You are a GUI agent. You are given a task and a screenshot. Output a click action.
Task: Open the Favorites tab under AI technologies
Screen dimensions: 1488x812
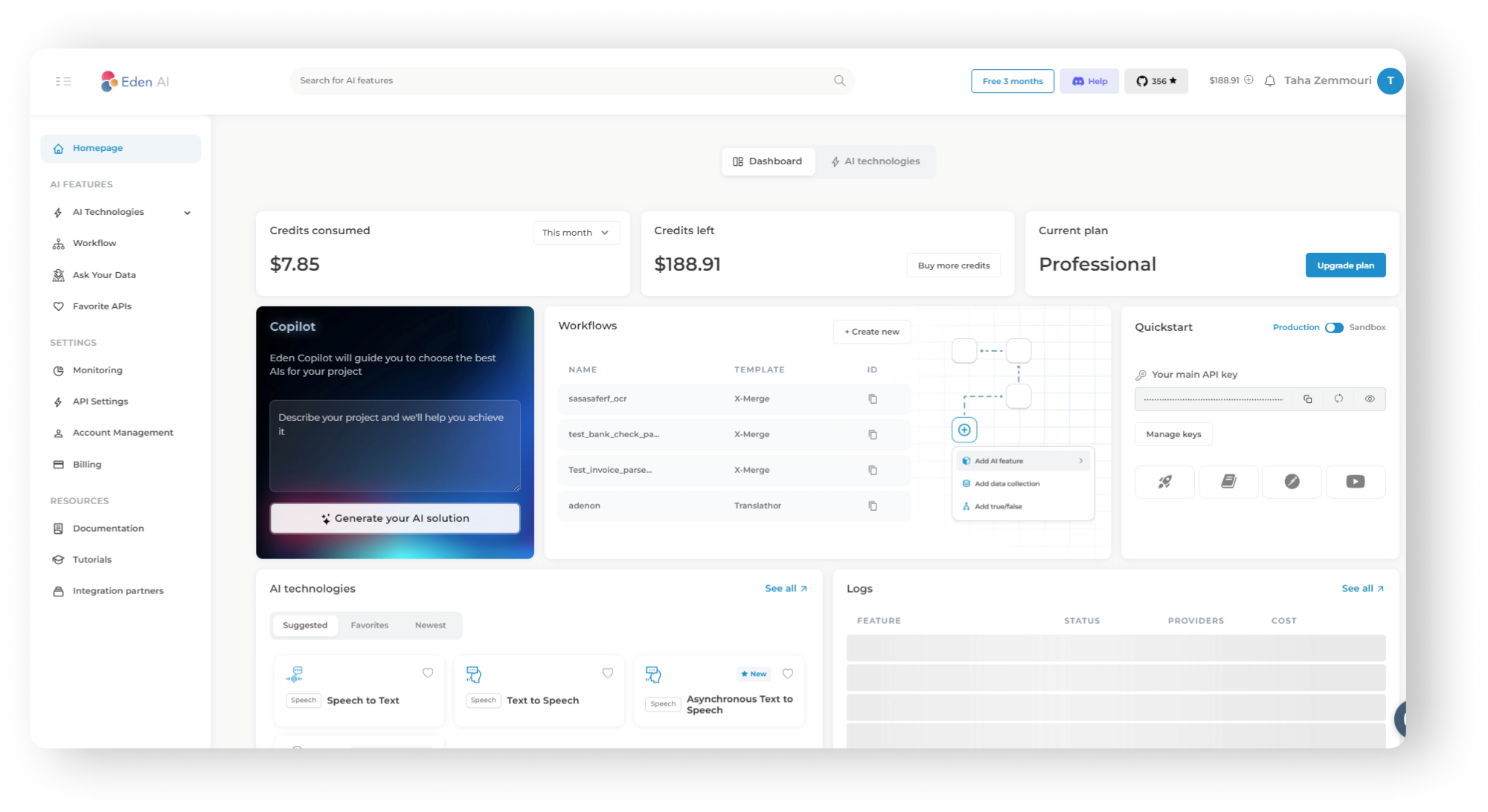[370, 625]
